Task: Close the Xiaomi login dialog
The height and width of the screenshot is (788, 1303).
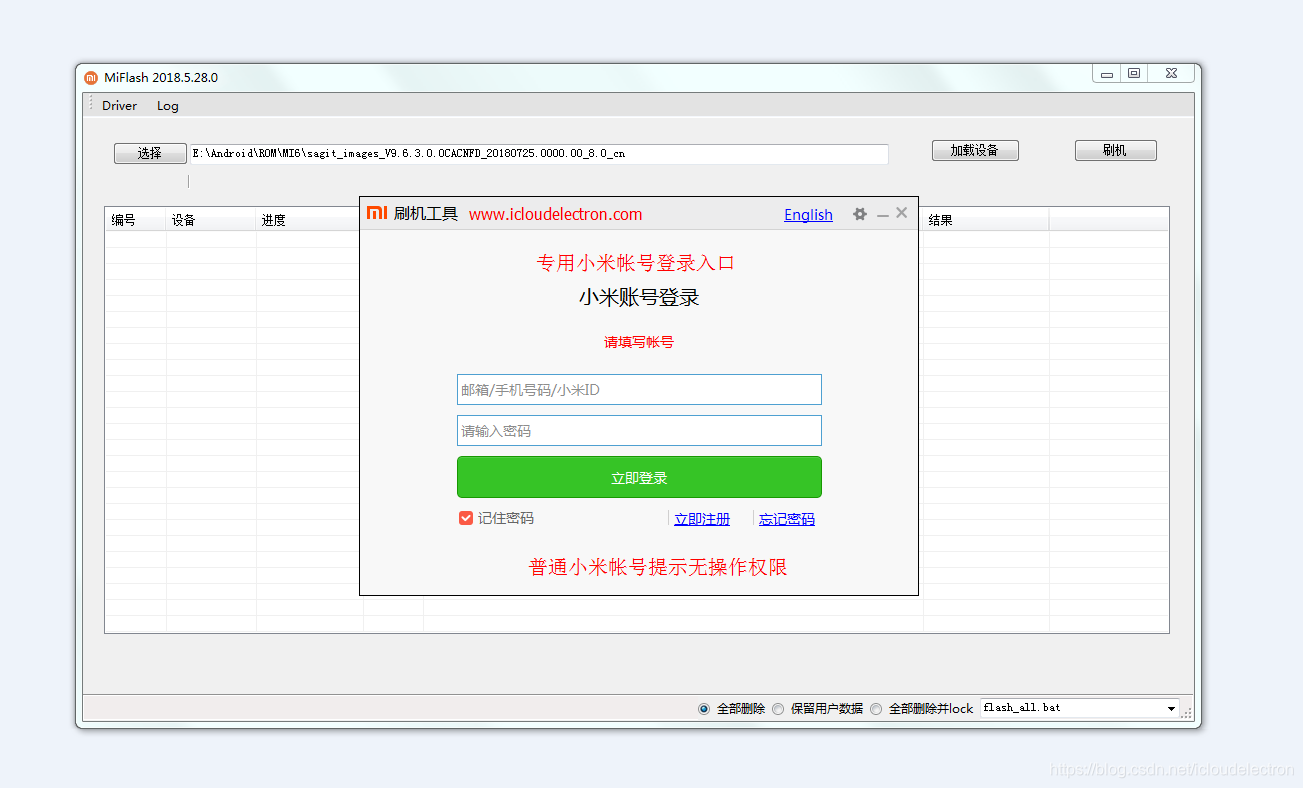Action: tap(902, 213)
